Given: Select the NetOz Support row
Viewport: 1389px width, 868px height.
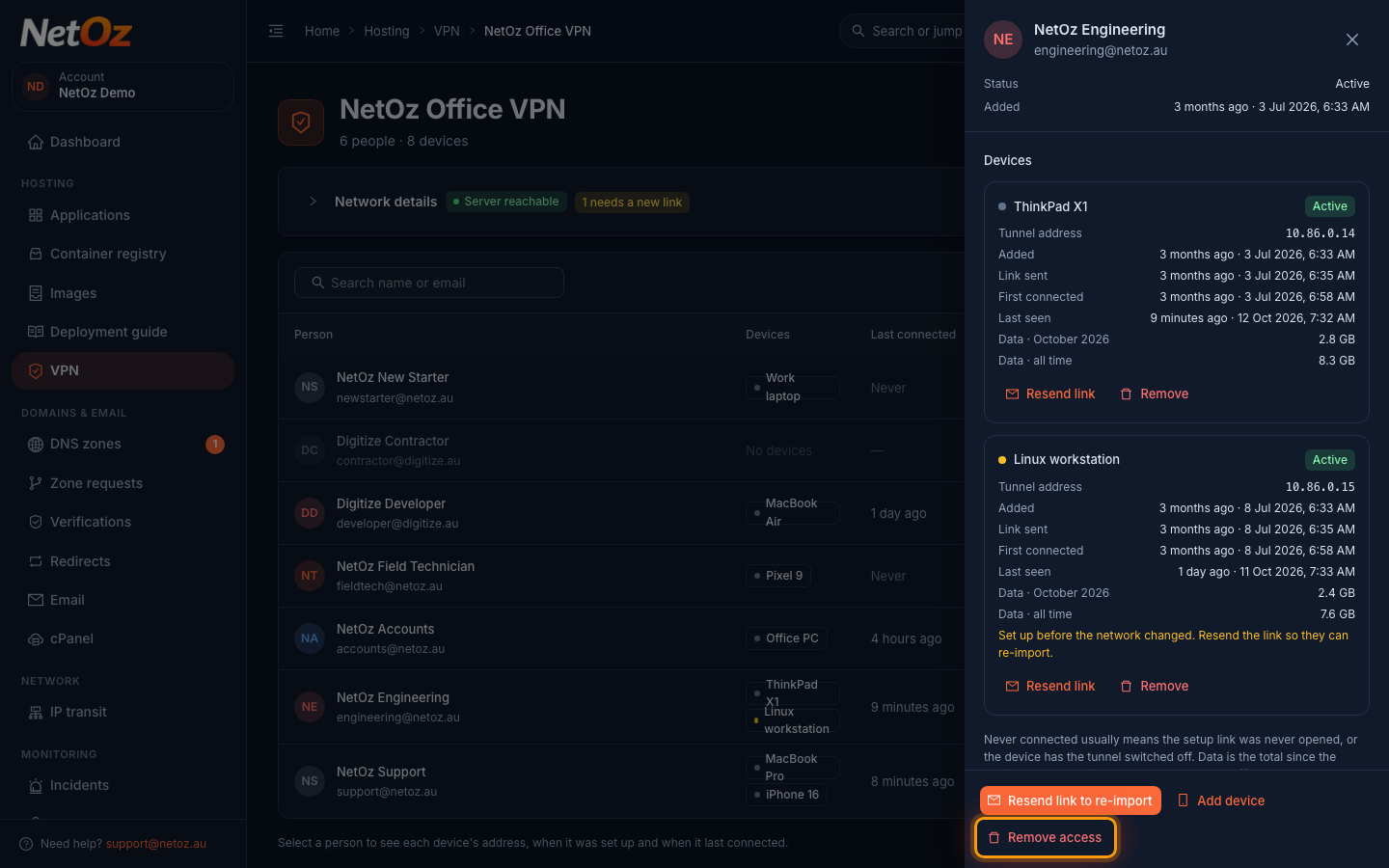Looking at the screenshot, I should [x=621, y=781].
